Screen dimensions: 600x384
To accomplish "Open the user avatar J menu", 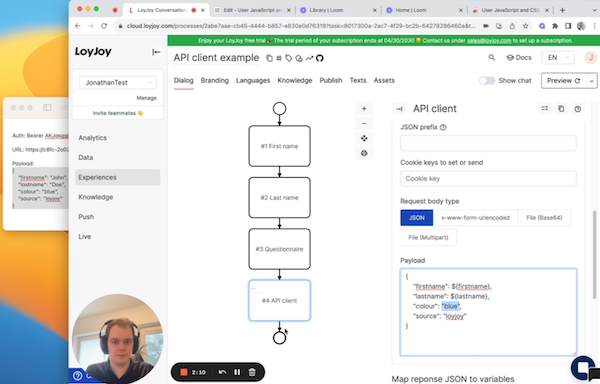I will (590, 58).
